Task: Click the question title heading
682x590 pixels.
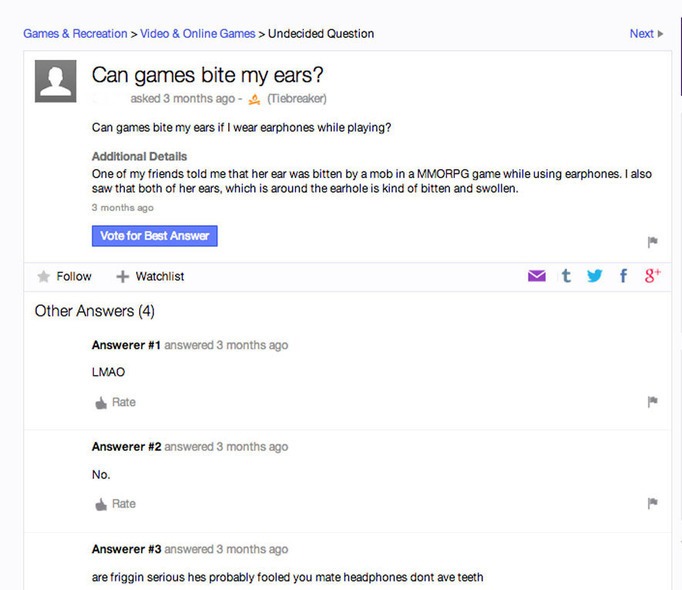Action: (207, 75)
